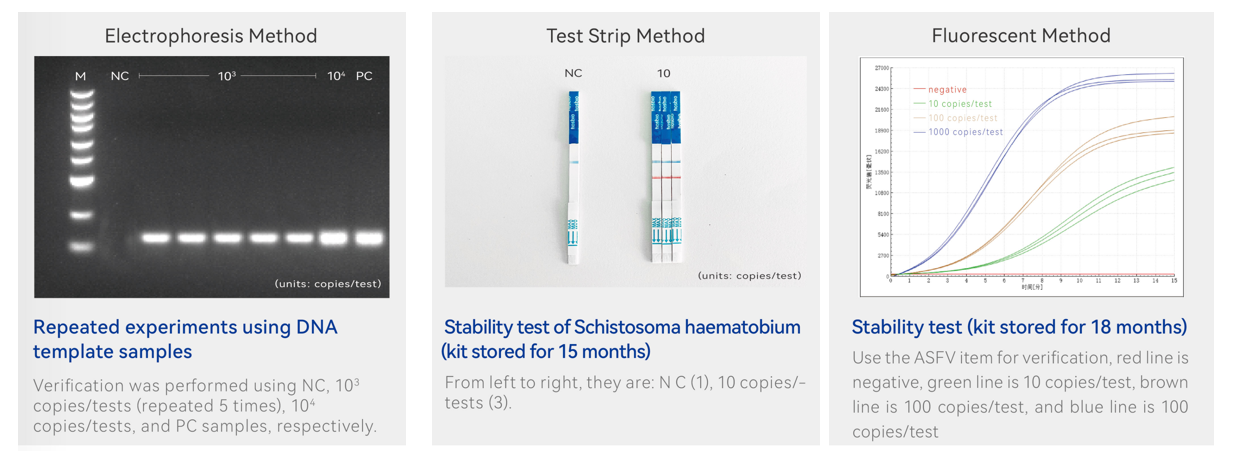Viewport: 1234px width, 452px height.
Task: Click the 'Repeated experiments using DNA template samples' title
Action: click(x=185, y=339)
